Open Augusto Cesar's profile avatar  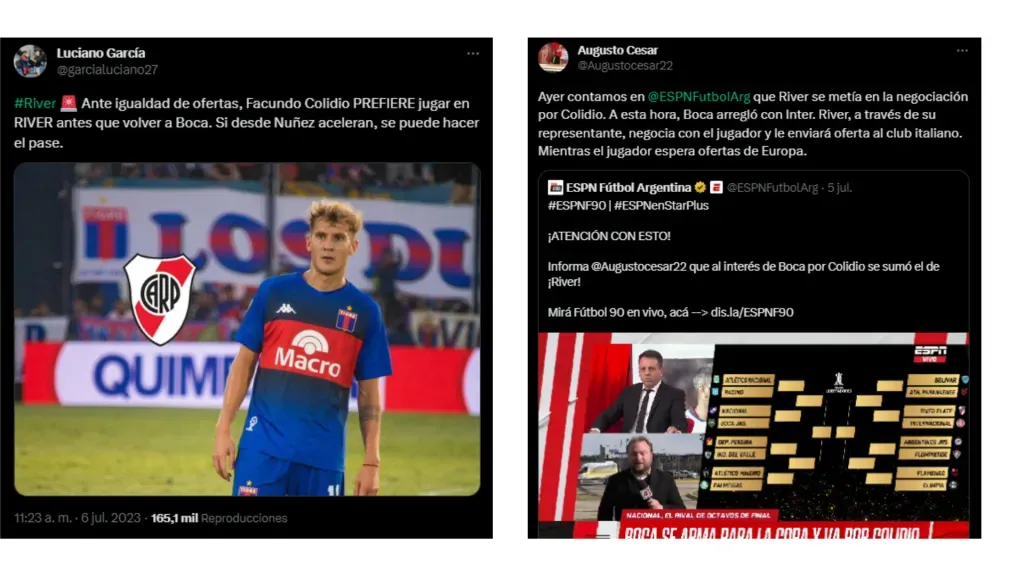coord(553,57)
